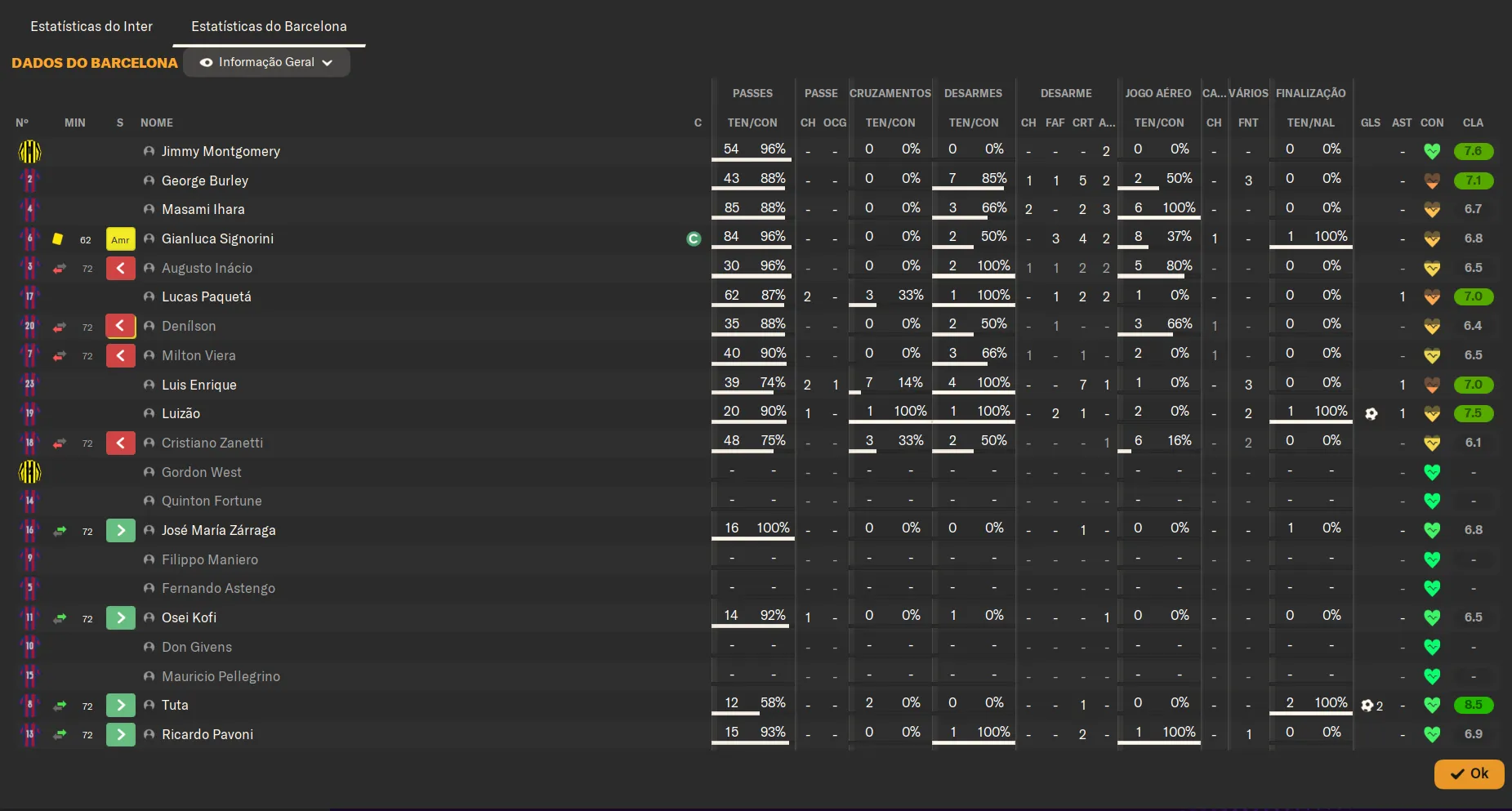Screen dimensions: 1512x811
Task: Click Cristiano Zanetti's 6.1 rating
Action: (x=1473, y=443)
